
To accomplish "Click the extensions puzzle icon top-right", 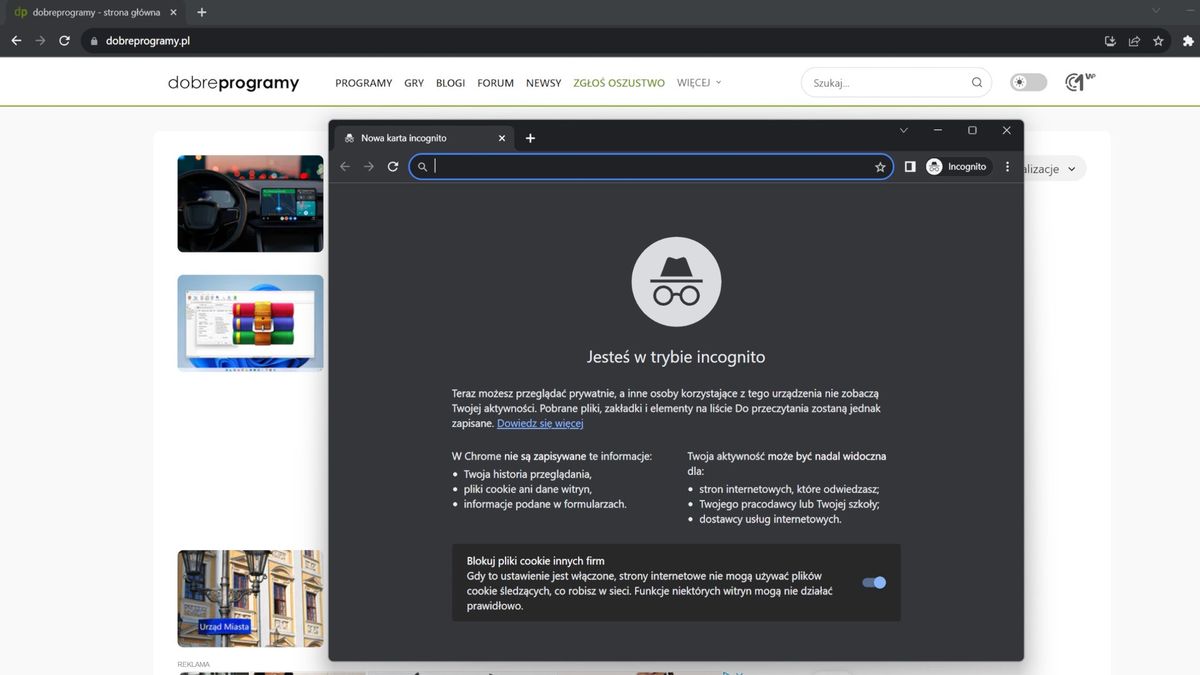I will click(1188, 41).
